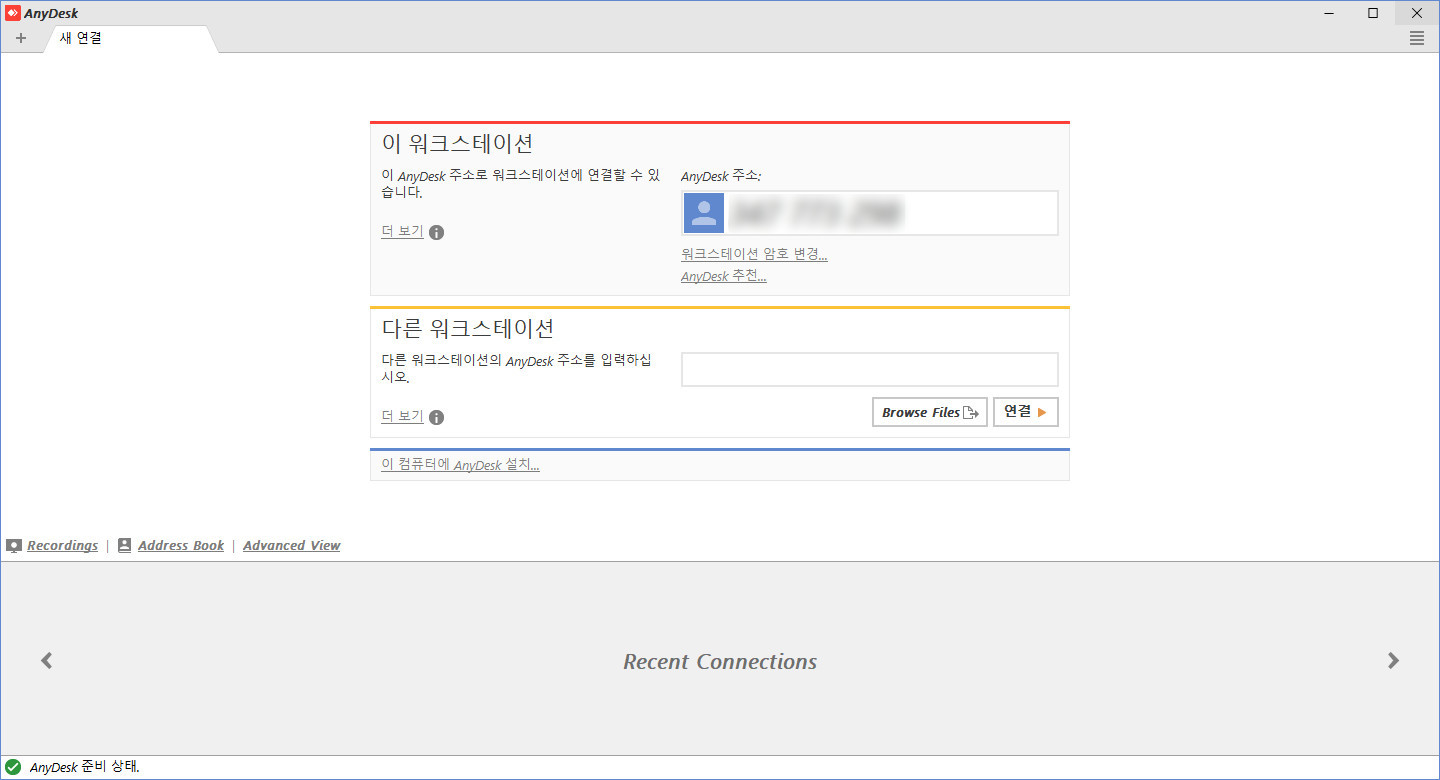Viewport: 1440px width, 780px height.
Task: Click the 이 워크스테이션 heading
Action: click(x=457, y=143)
